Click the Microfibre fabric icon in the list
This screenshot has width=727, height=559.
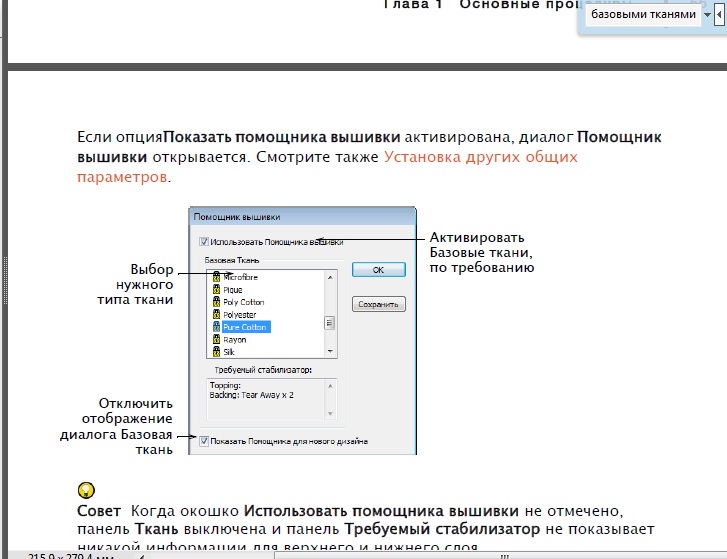(x=216, y=277)
